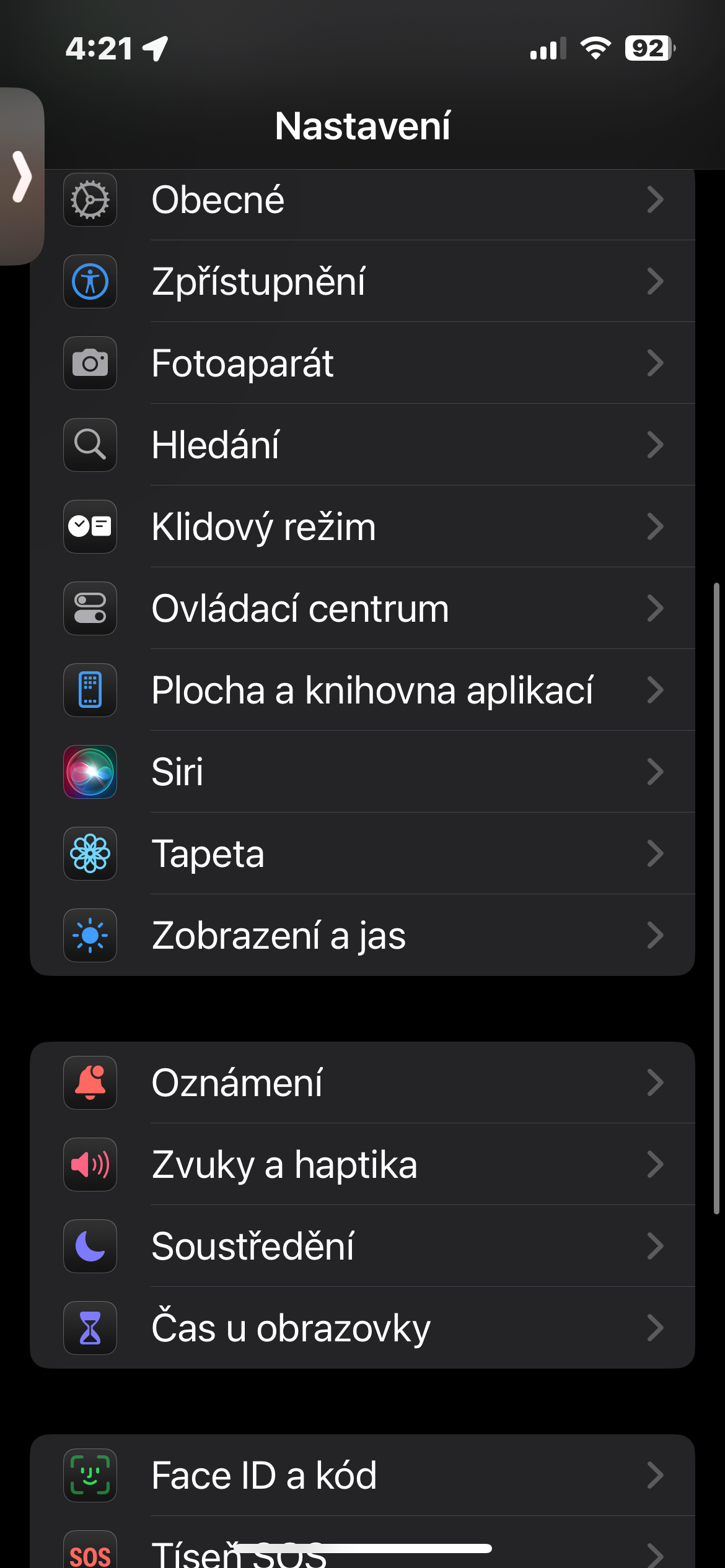The image size is (725, 1568).
Task: Tap the Obecné gear icon
Action: [90, 200]
